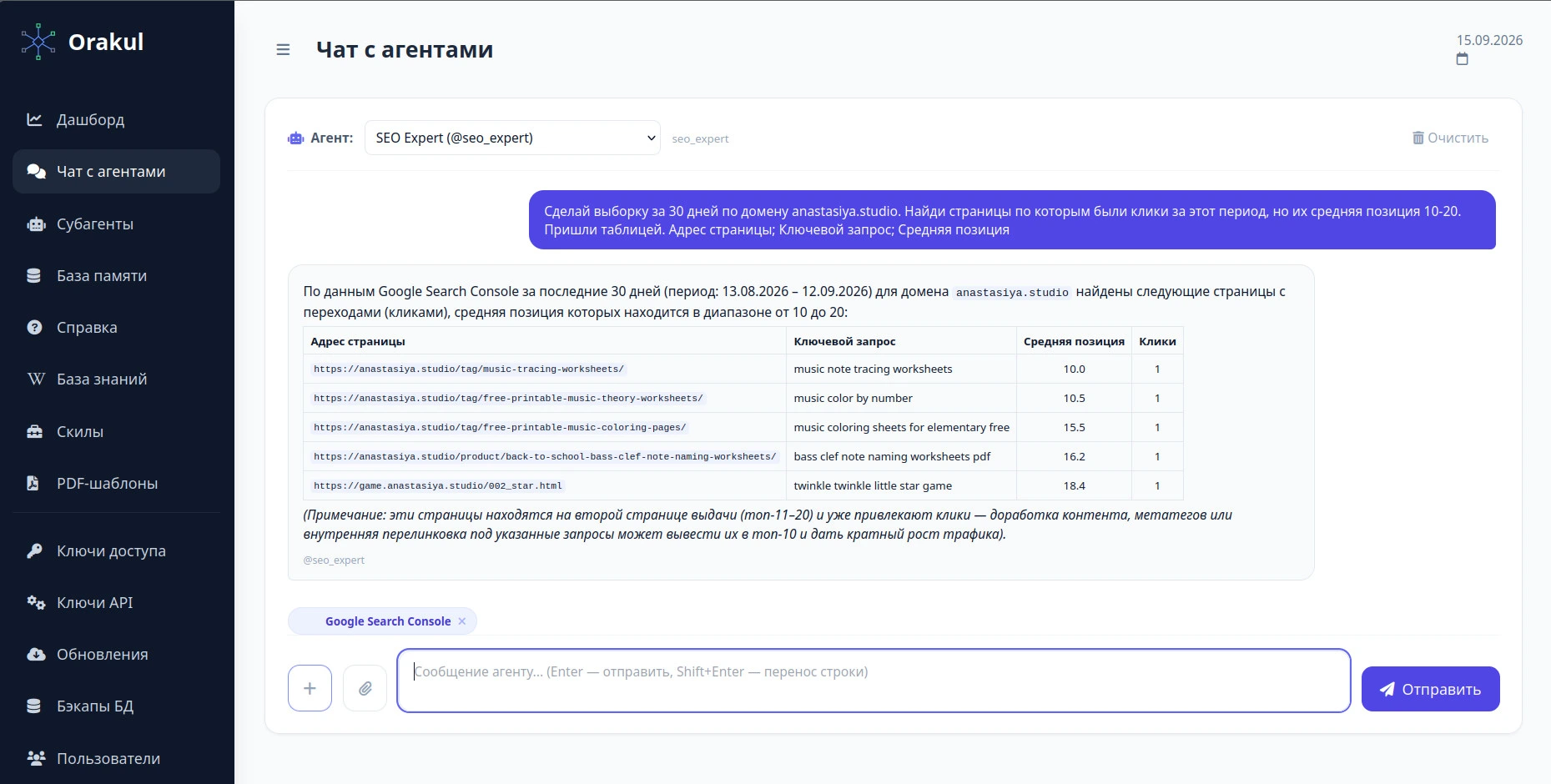Click the Очистить button
The height and width of the screenshot is (784, 1551).
1450,138
